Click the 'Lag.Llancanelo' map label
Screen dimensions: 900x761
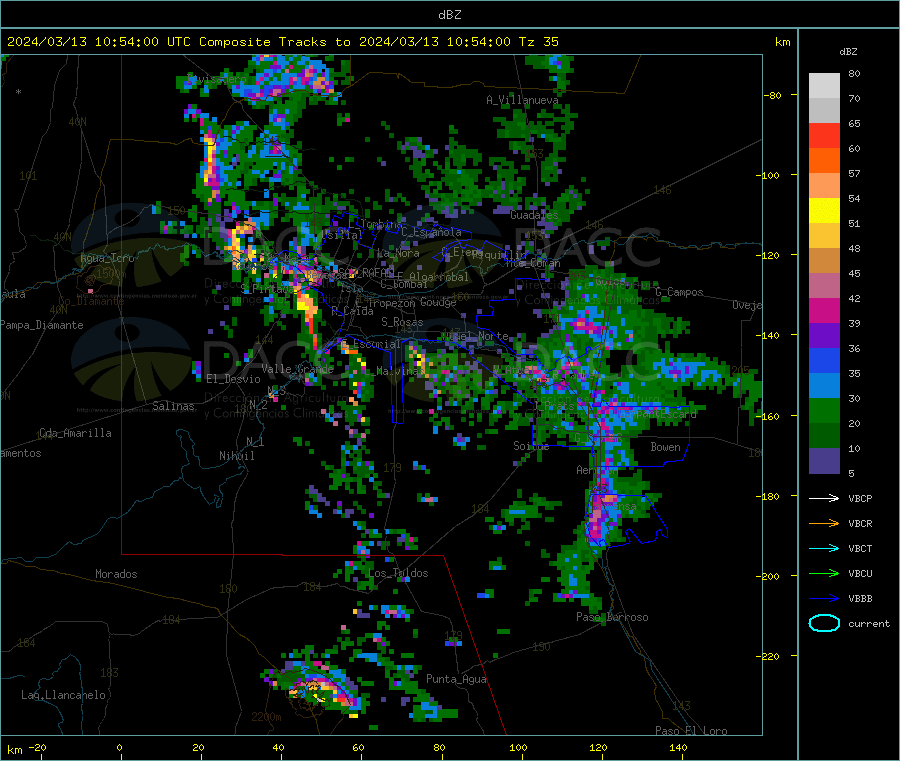click(x=63, y=695)
